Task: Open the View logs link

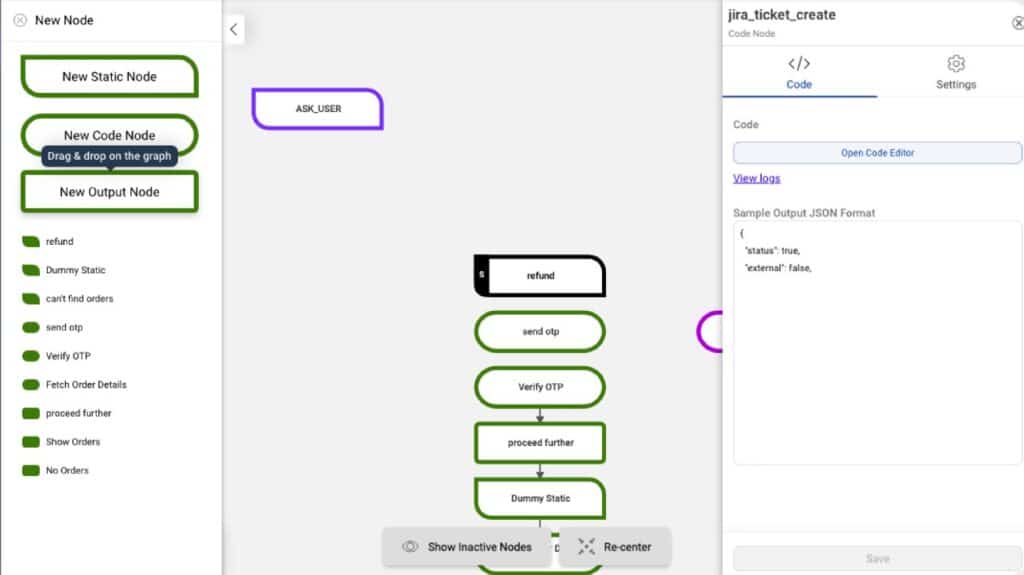Action: pos(756,178)
